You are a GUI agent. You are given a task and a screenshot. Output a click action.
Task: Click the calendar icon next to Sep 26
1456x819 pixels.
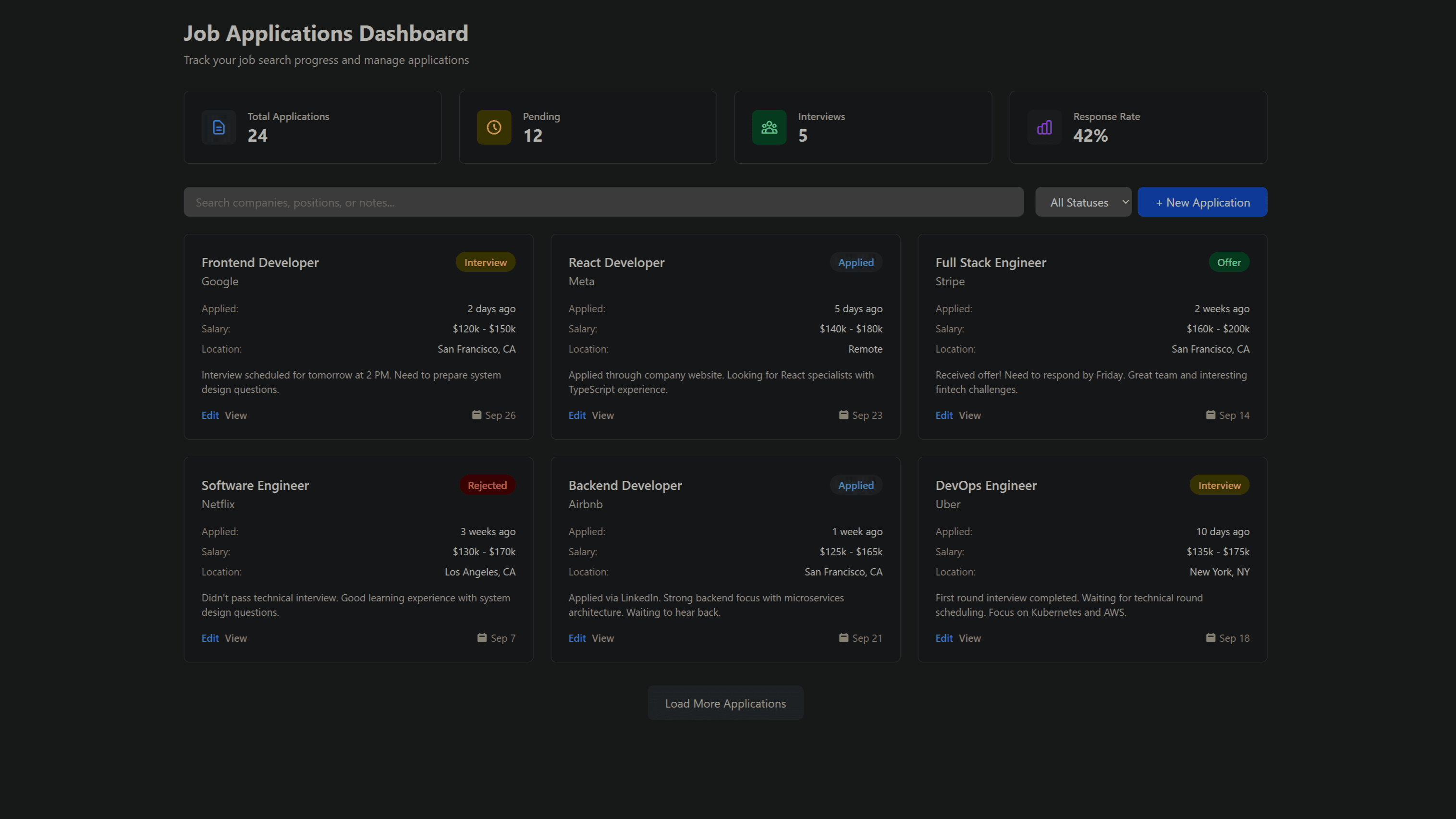(477, 415)
